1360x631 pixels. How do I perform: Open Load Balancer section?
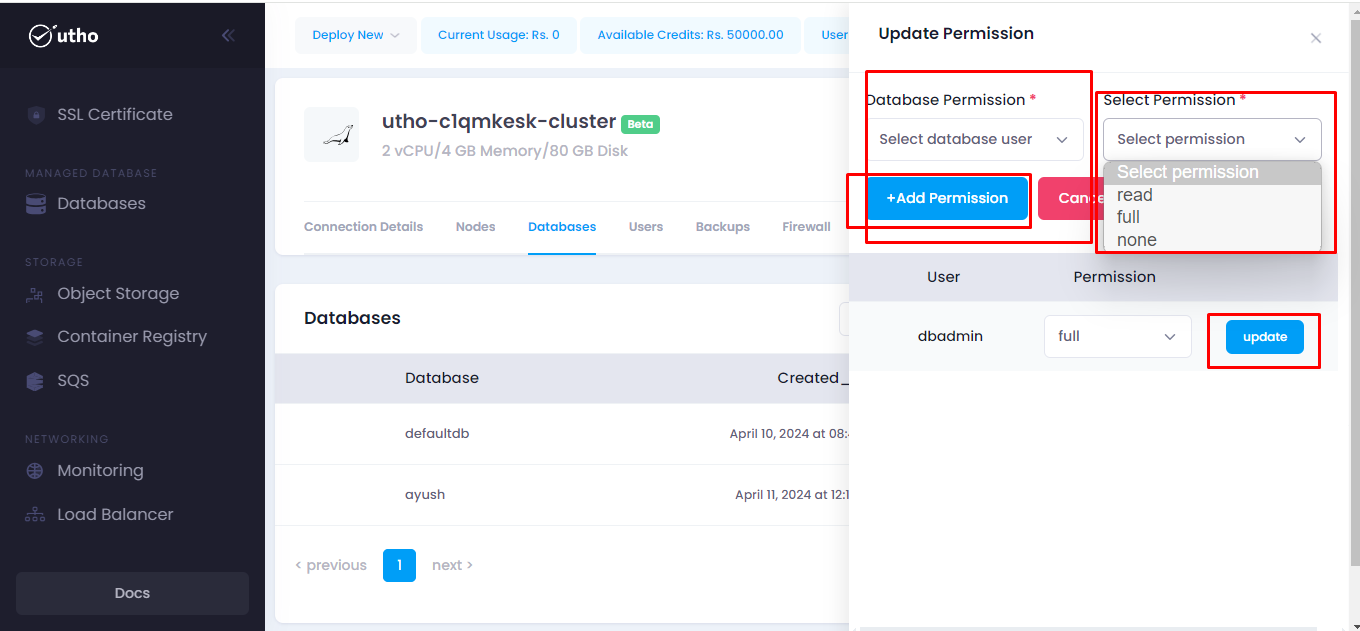tap(115, 515)
